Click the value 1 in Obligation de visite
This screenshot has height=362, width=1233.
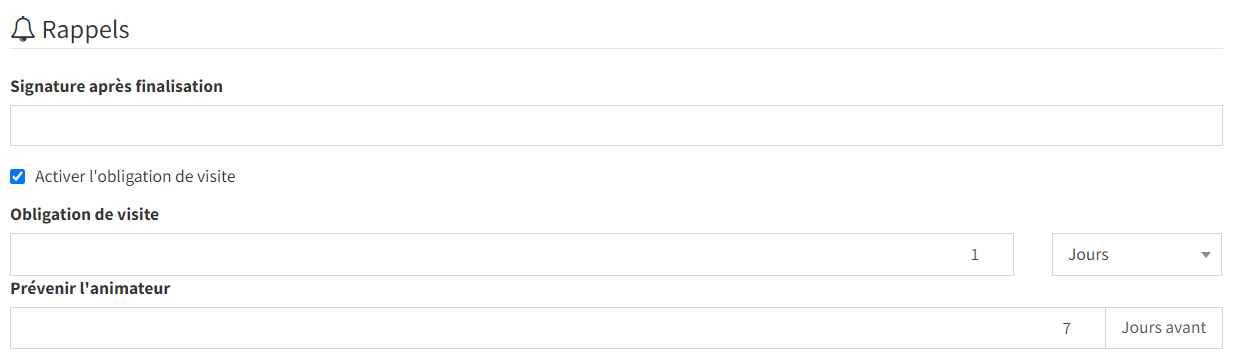tap(975, 255)
